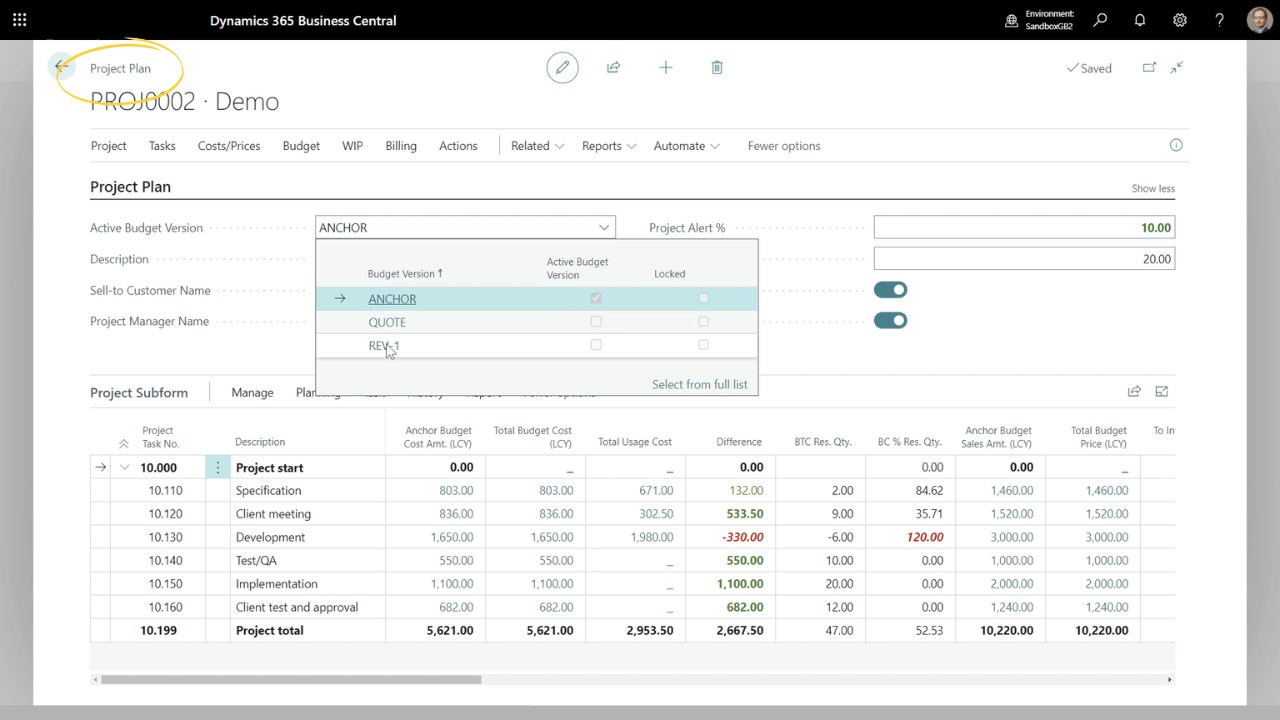
Task: Click the 10.199 task number
Action: click(x=158, y=630)
